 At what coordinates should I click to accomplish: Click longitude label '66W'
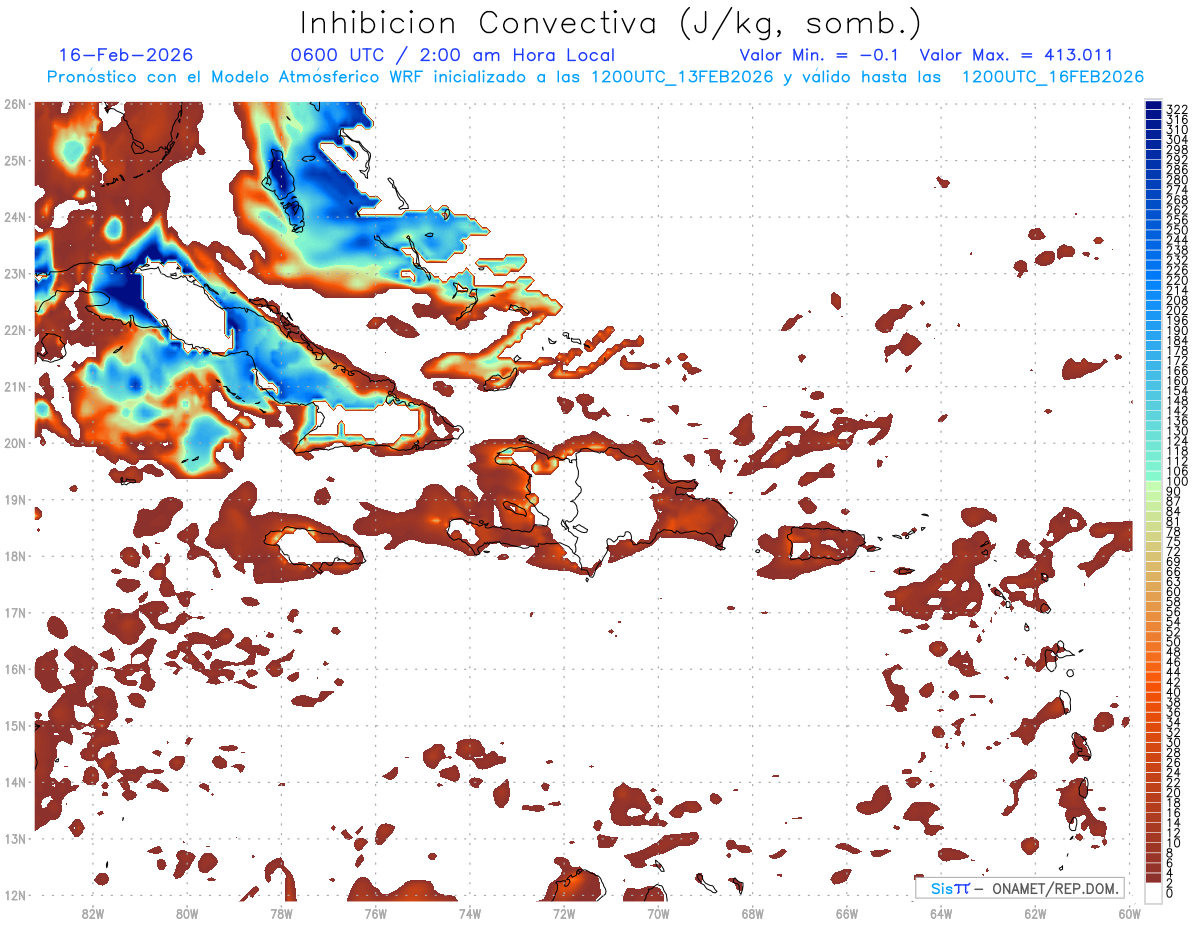click(847, 913)
